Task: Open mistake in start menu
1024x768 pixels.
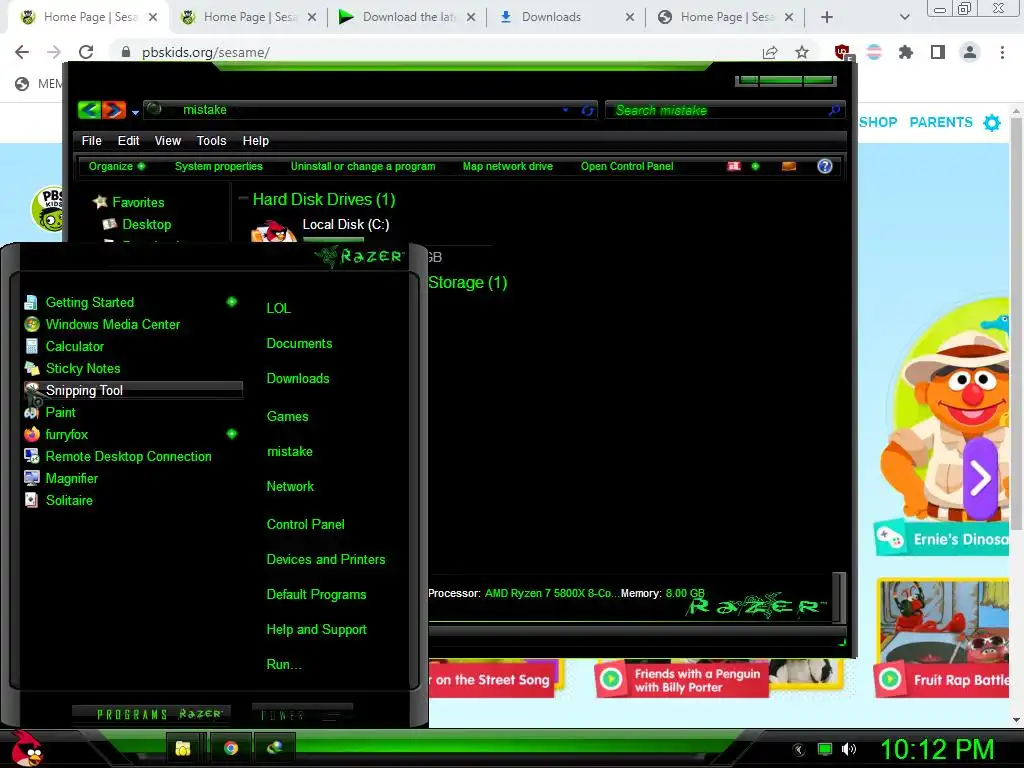Action: tap(289, 452)
